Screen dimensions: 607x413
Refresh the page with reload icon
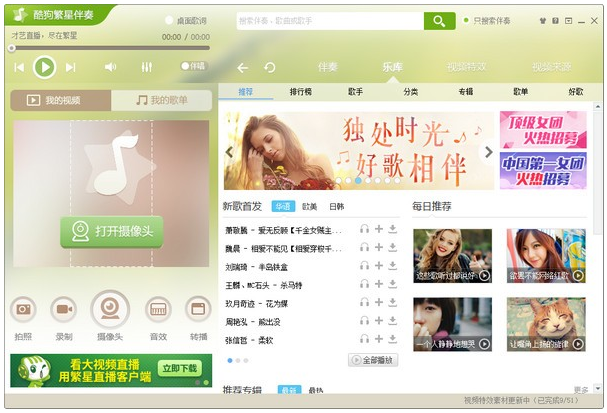coord(269,68)
